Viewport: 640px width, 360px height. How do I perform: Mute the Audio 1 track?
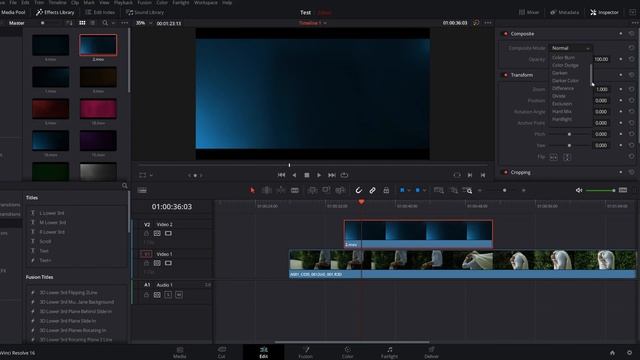tap(179, 295)
